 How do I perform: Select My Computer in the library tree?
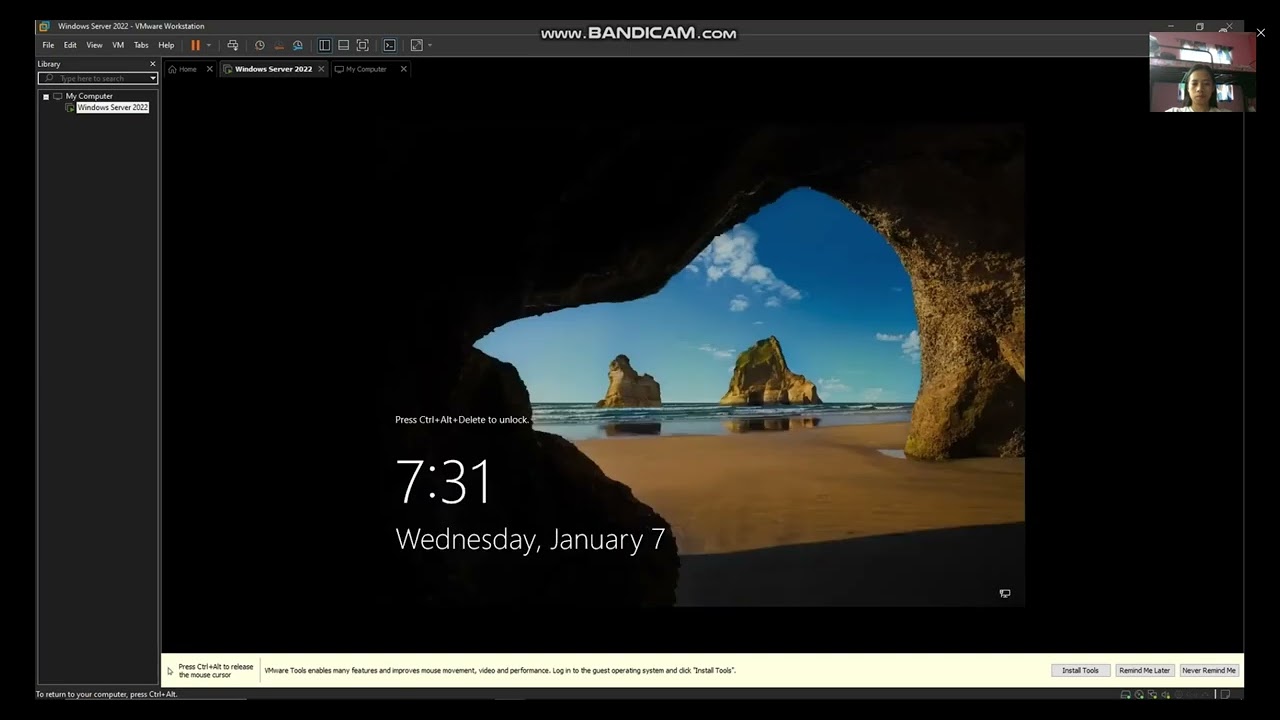(x=89, y=96)
